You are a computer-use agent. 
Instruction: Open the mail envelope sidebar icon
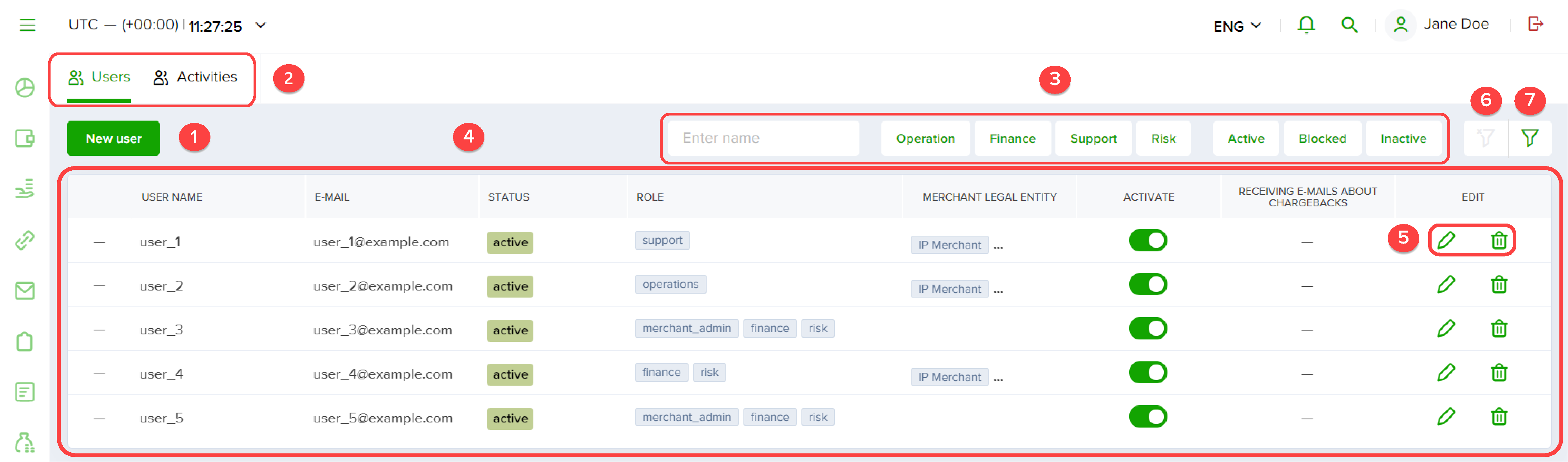point(25,291)
